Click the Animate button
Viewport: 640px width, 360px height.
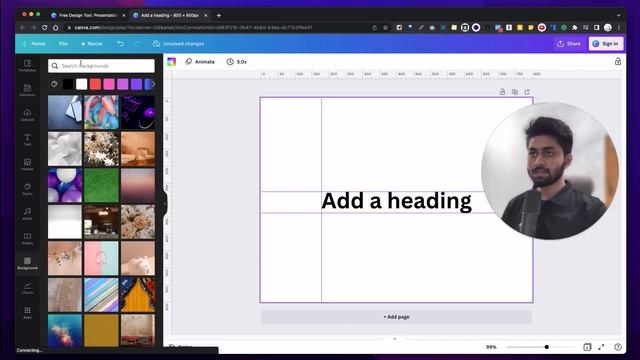pos(200,62)
